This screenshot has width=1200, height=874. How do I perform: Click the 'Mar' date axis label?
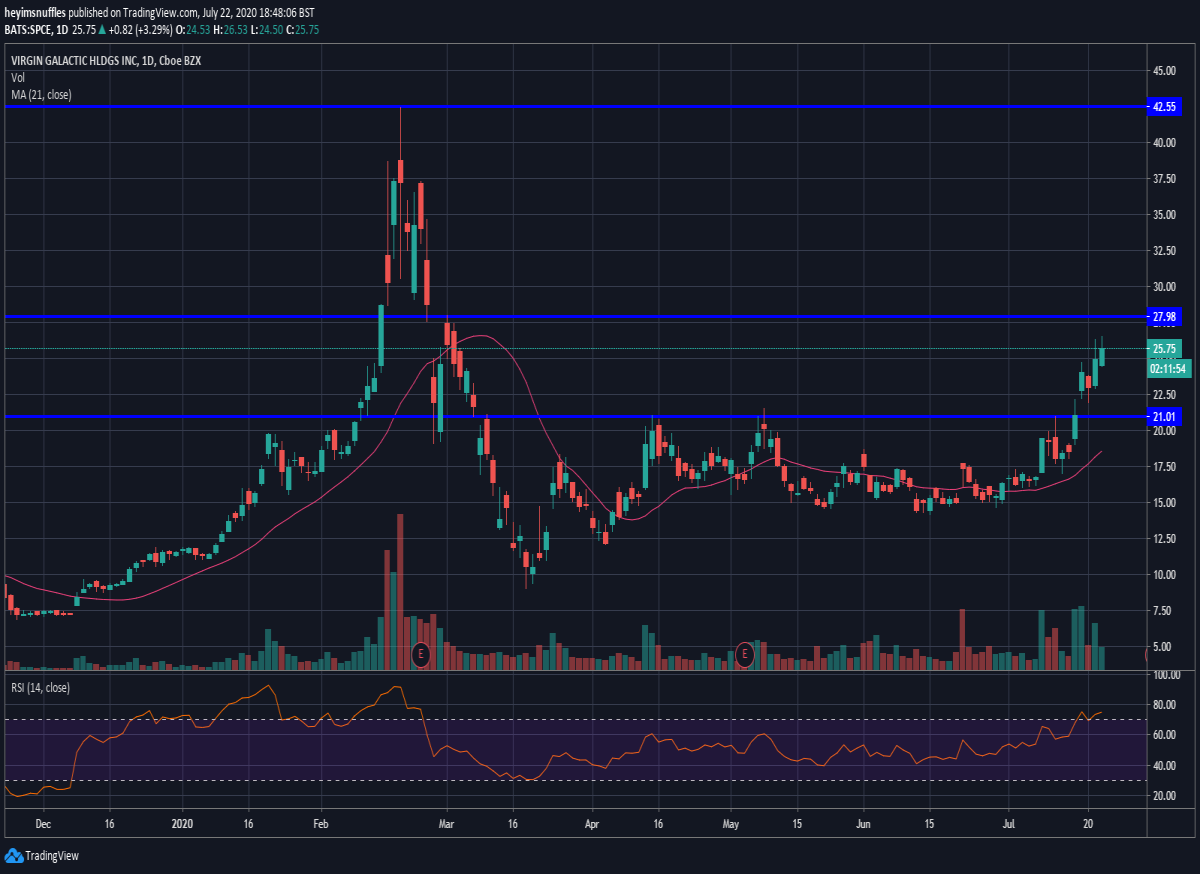coord(446,826)
